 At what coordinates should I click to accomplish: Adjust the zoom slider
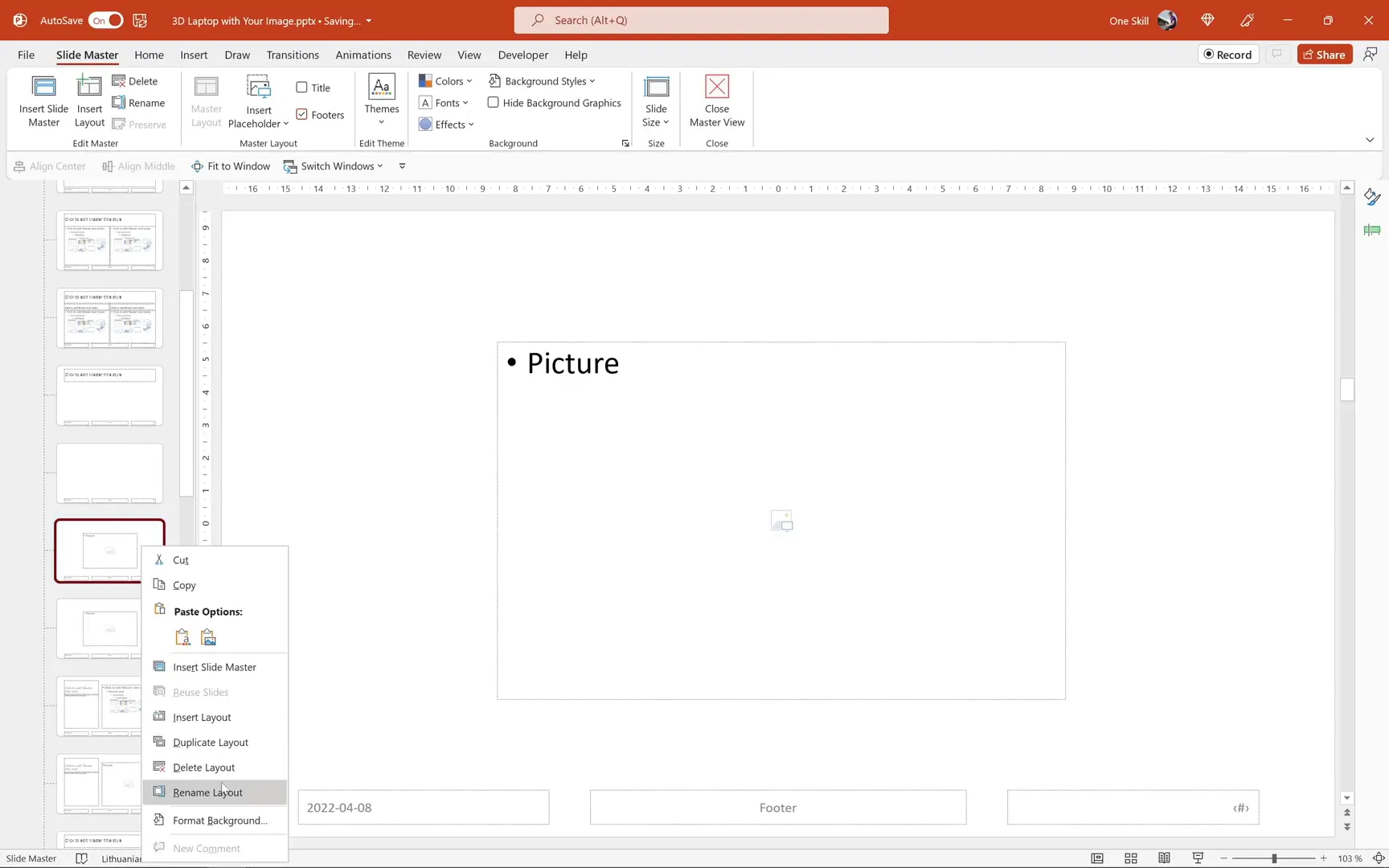(1274, 858)
